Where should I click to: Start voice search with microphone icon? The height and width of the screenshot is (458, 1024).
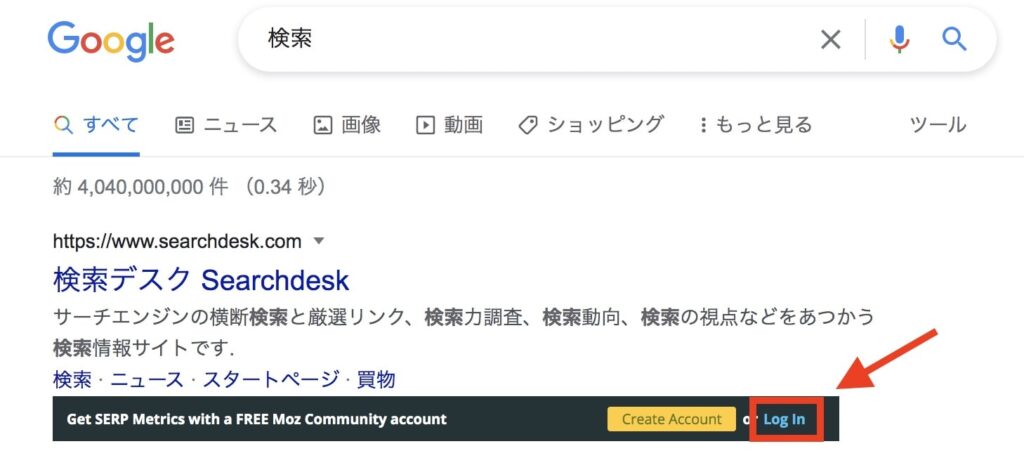point(899,40)
